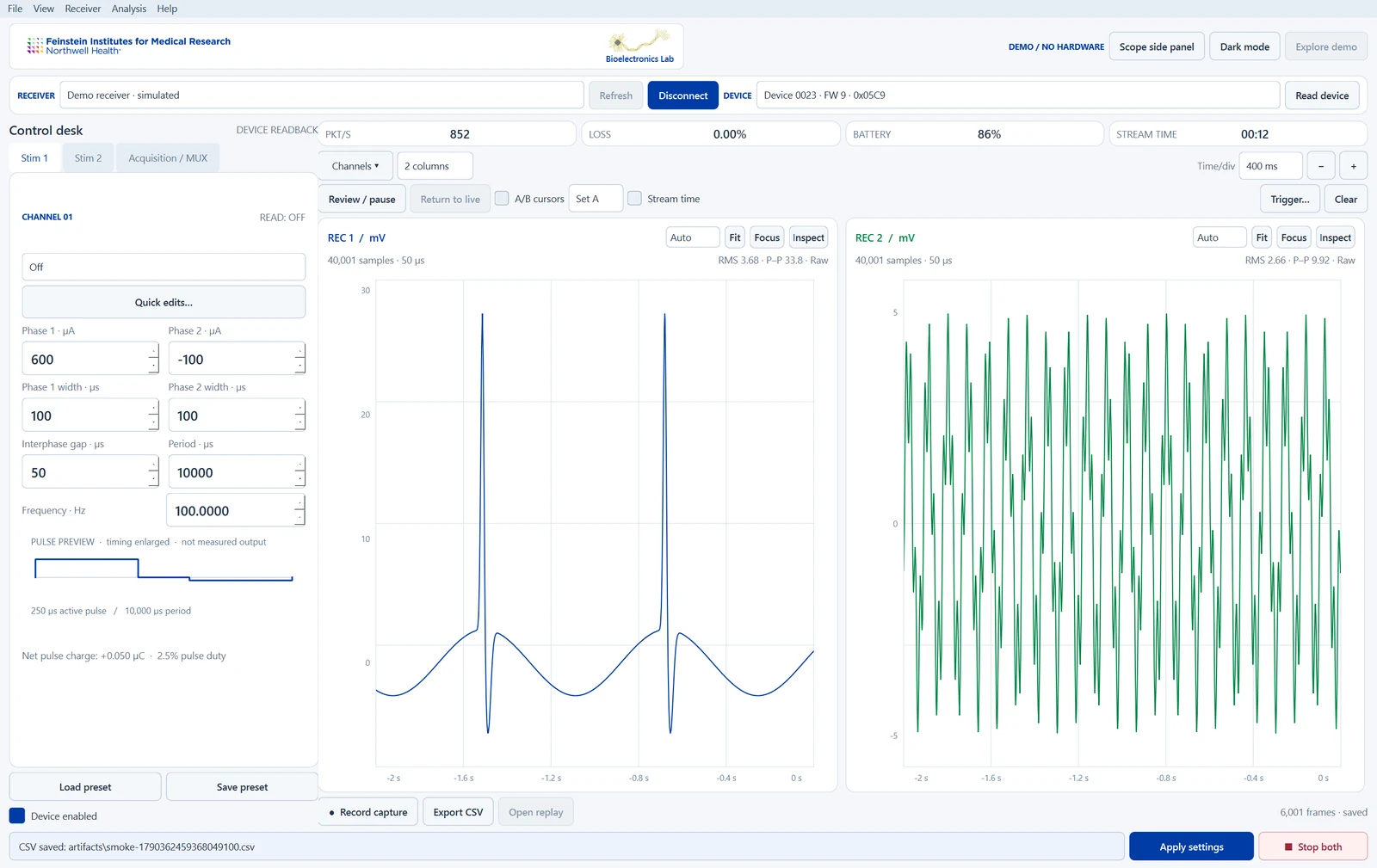
Task: Open the Receiver menu
Action: pos(83,9)
